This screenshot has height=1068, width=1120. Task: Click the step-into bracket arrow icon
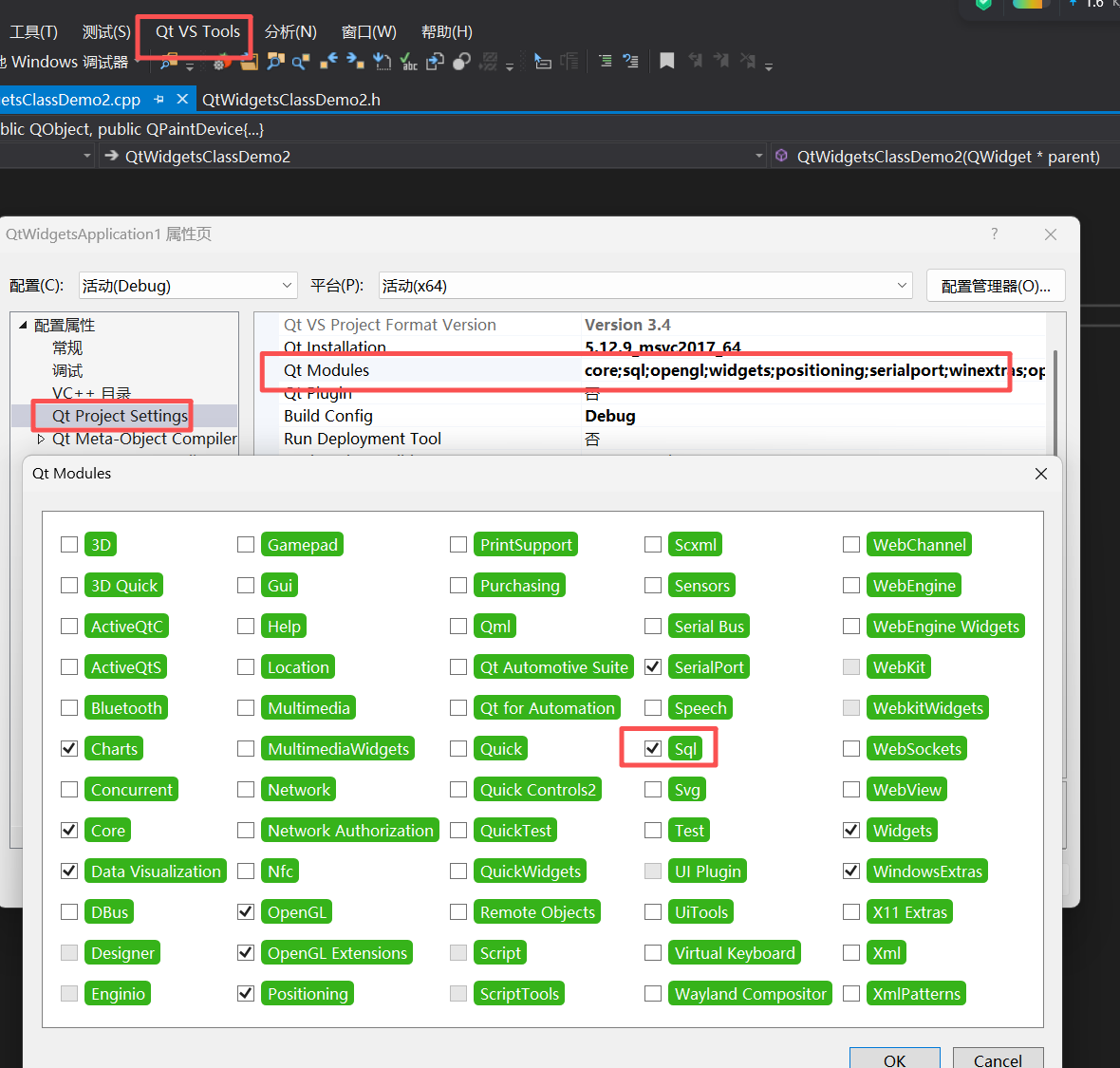pyautogui.click(x=383, y=62)
